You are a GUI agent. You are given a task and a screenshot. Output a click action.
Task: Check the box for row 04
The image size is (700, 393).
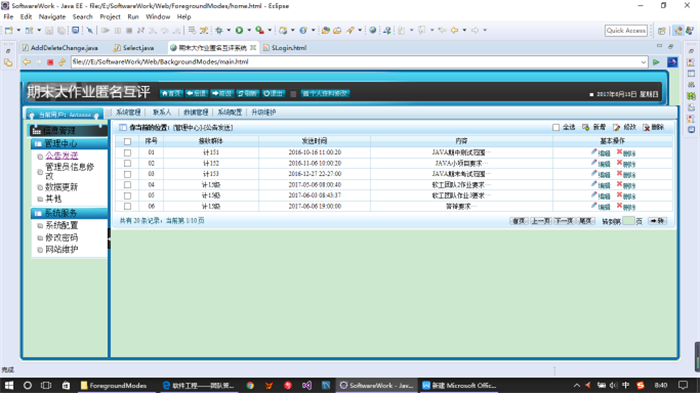point(128,185)
